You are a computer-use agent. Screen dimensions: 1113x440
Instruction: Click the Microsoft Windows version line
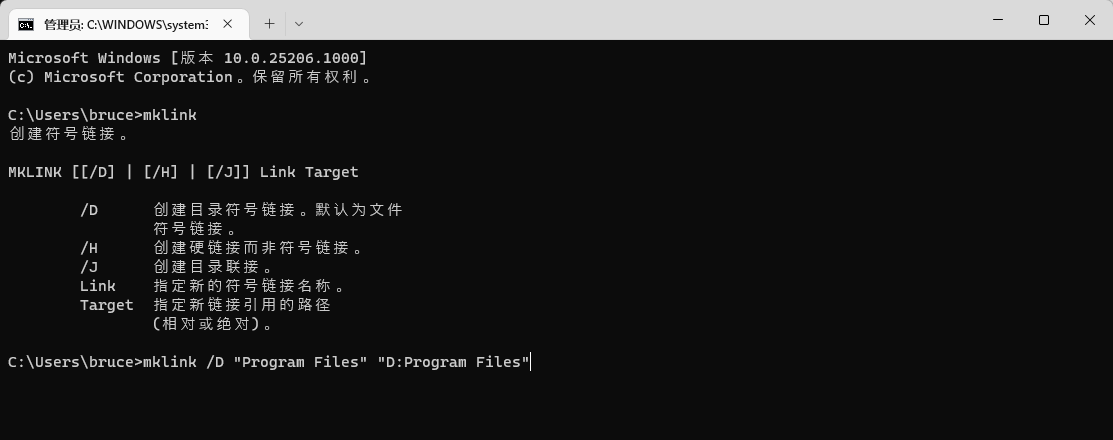point(187,58)
